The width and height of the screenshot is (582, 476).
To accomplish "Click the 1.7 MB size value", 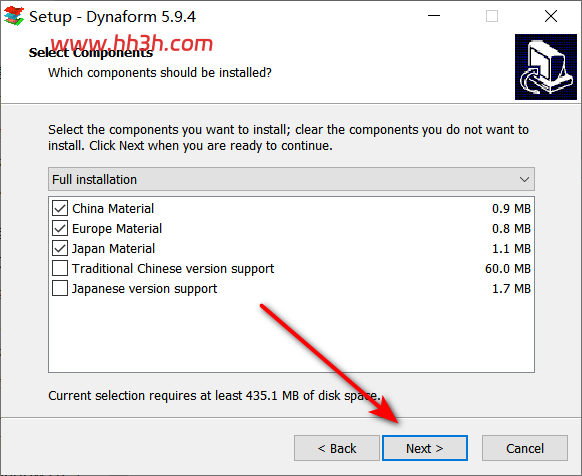I will (x=511, y=289).
